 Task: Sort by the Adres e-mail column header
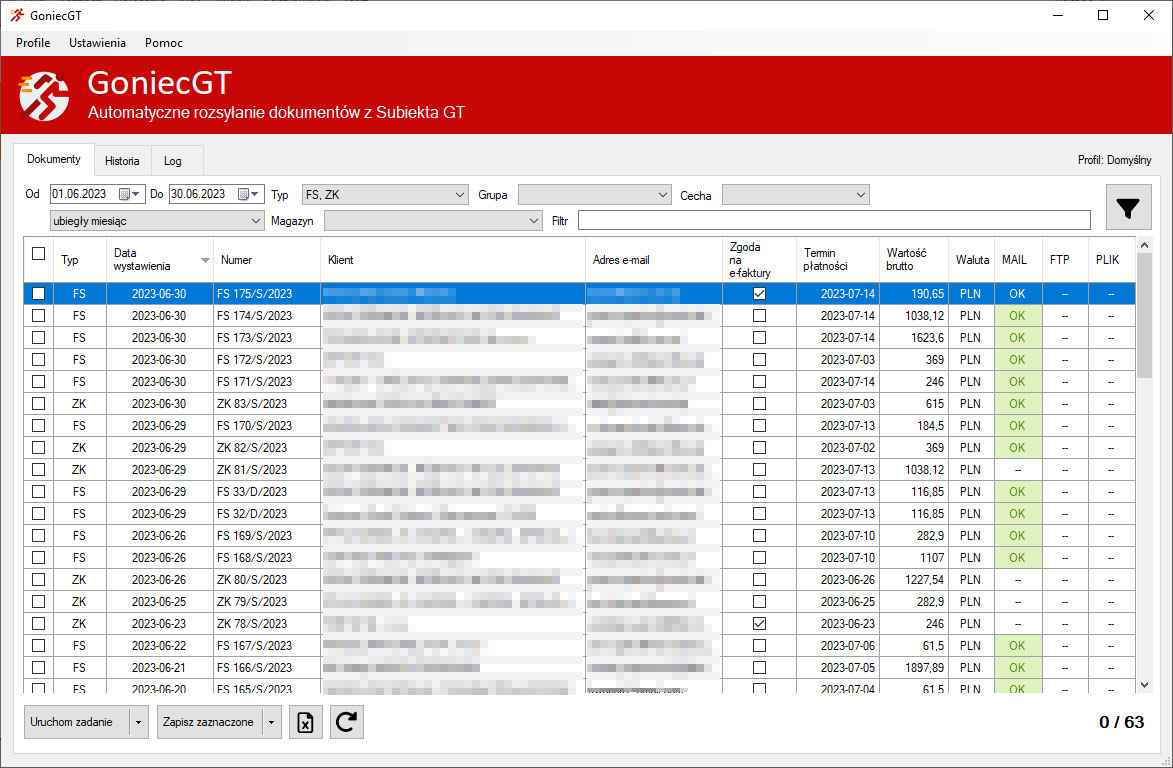(x=654, y=260)
